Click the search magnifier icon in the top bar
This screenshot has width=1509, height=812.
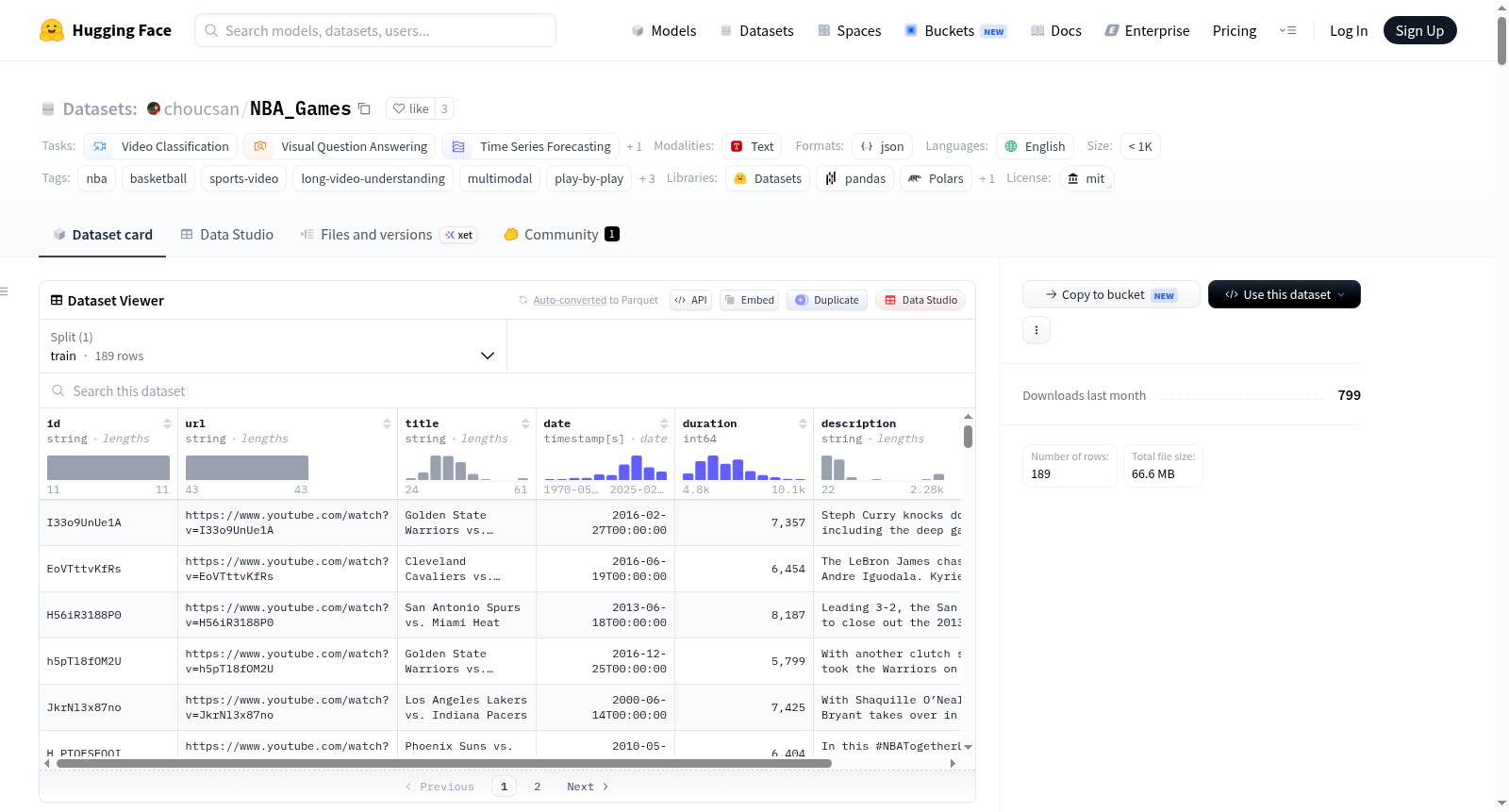coord(212,30)
